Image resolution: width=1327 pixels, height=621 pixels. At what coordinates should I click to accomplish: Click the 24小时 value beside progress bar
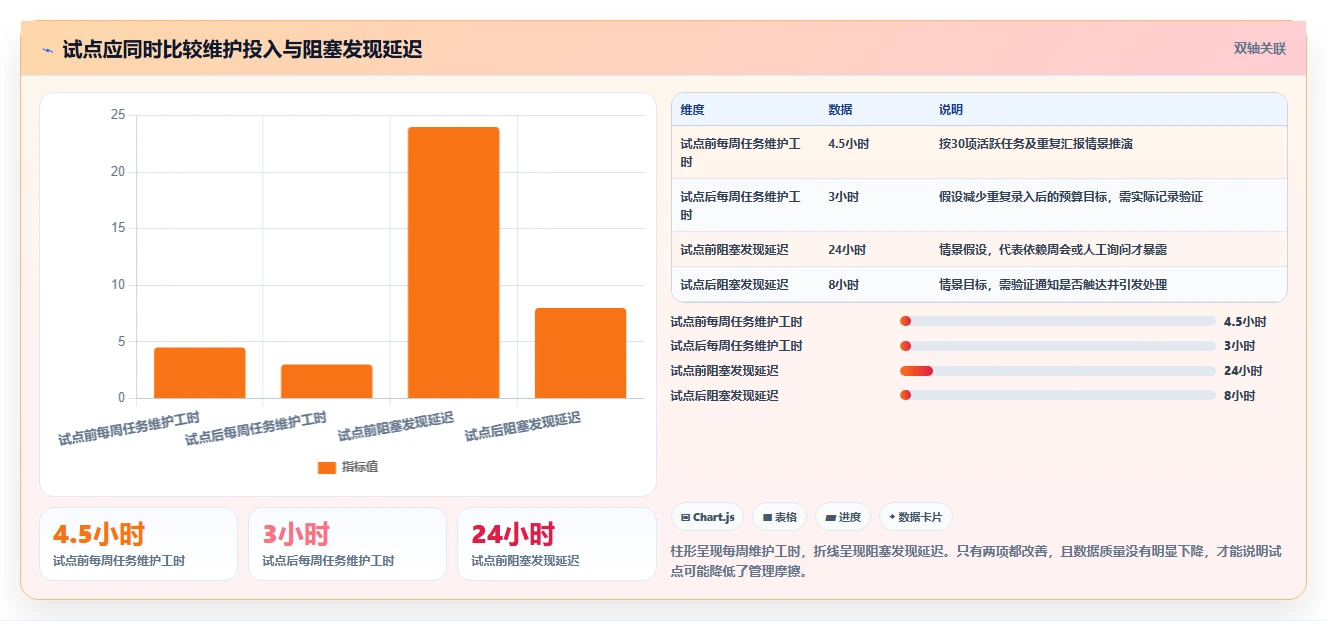pos(1243,371)
